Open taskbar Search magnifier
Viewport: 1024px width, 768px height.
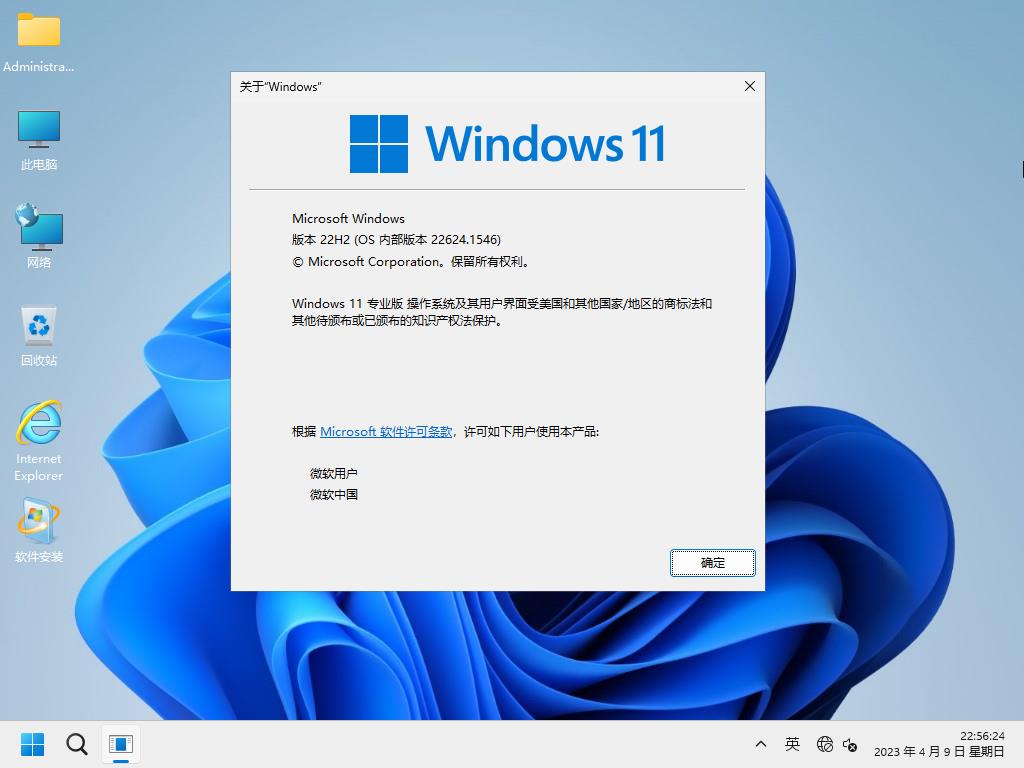(x=77, y=744)
